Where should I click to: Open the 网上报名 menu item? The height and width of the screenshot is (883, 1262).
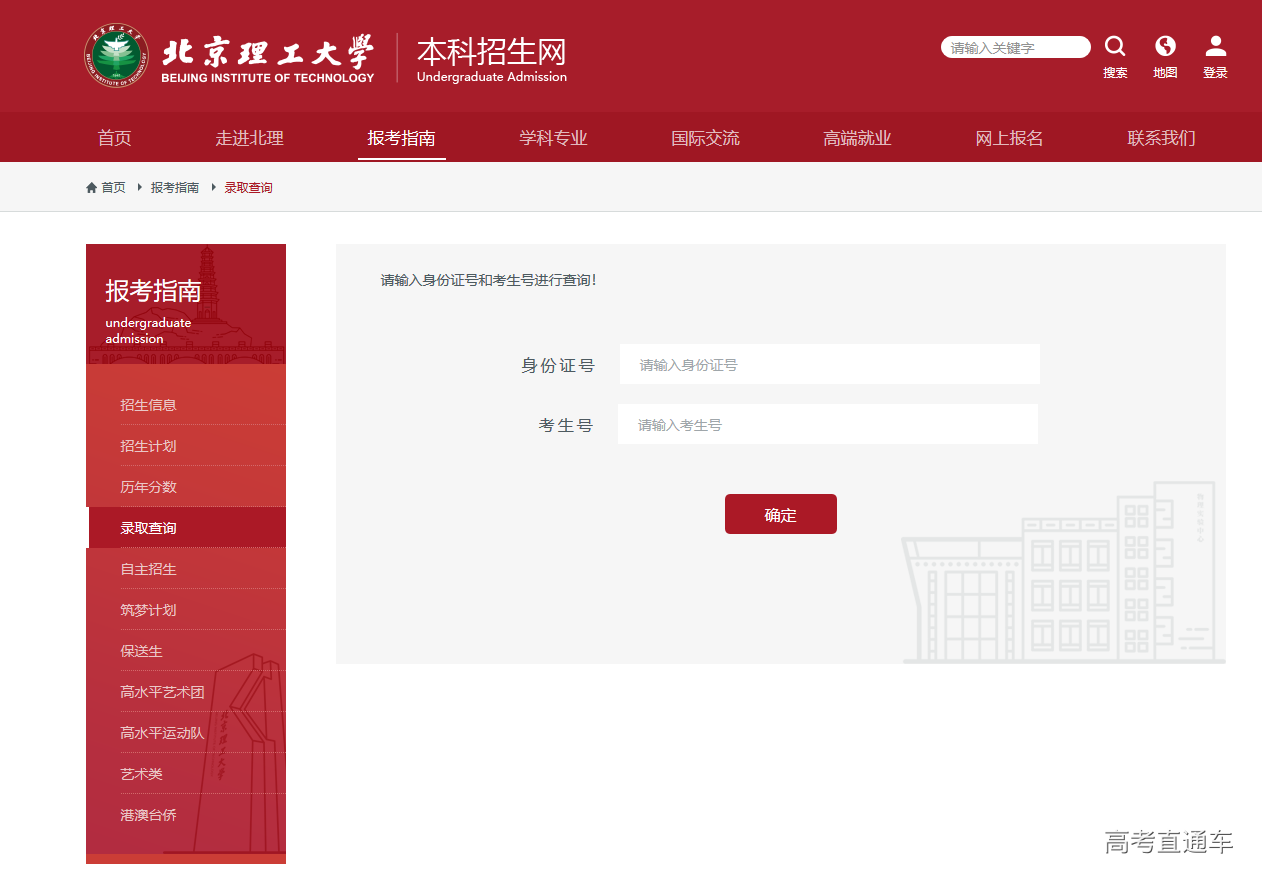(1010, 138)
